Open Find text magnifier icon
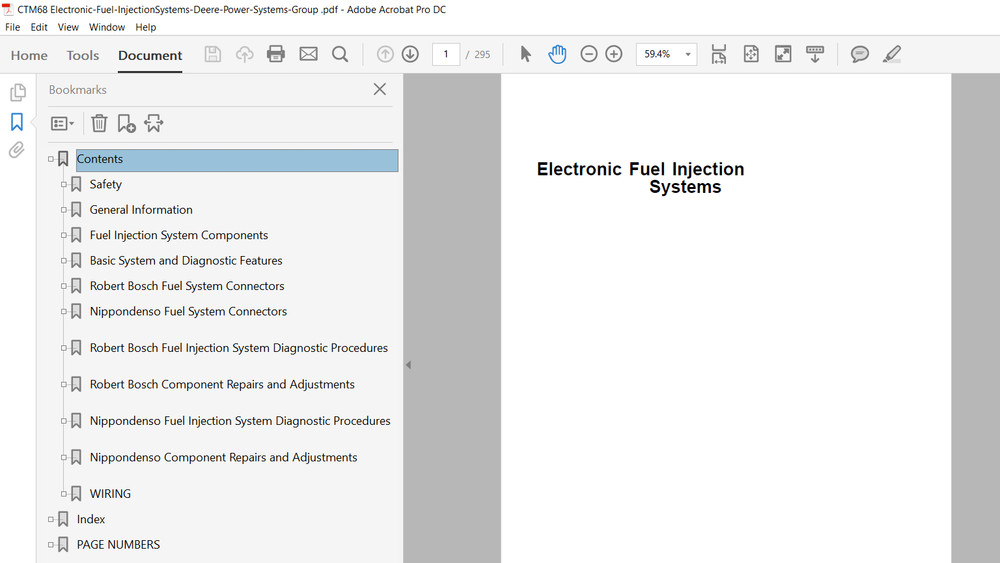This screenshot has width=1000, height=563. point(340,54)
